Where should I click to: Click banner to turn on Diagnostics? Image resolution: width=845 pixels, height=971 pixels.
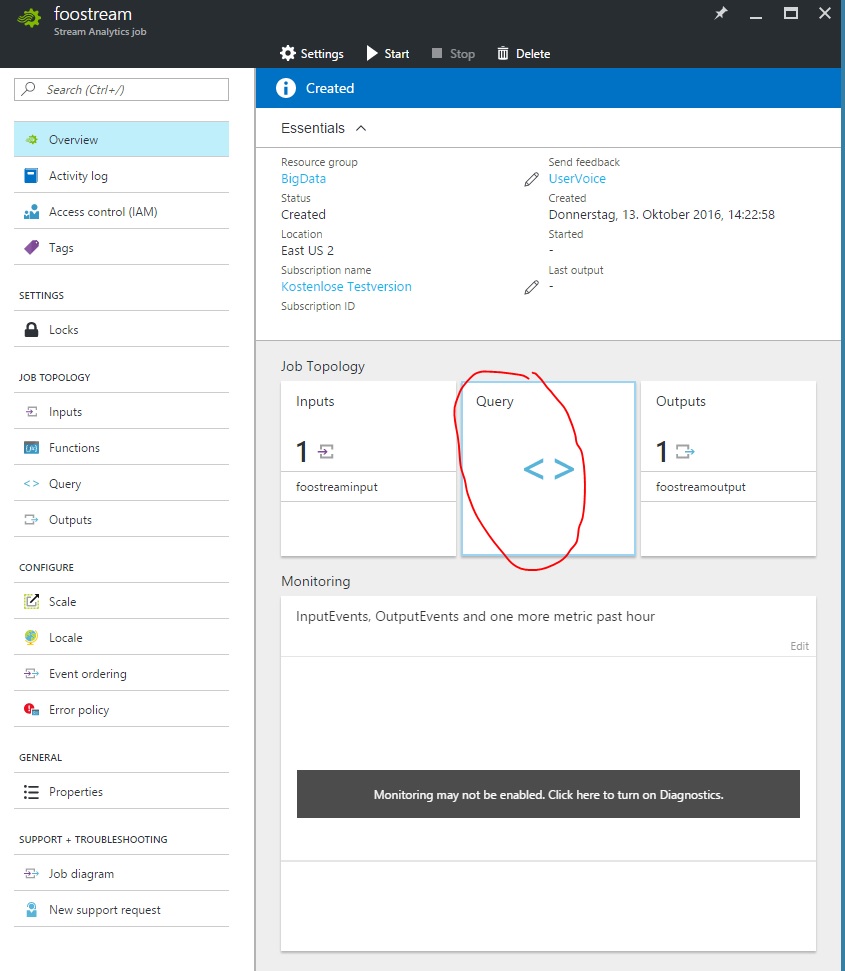[548, 795]
